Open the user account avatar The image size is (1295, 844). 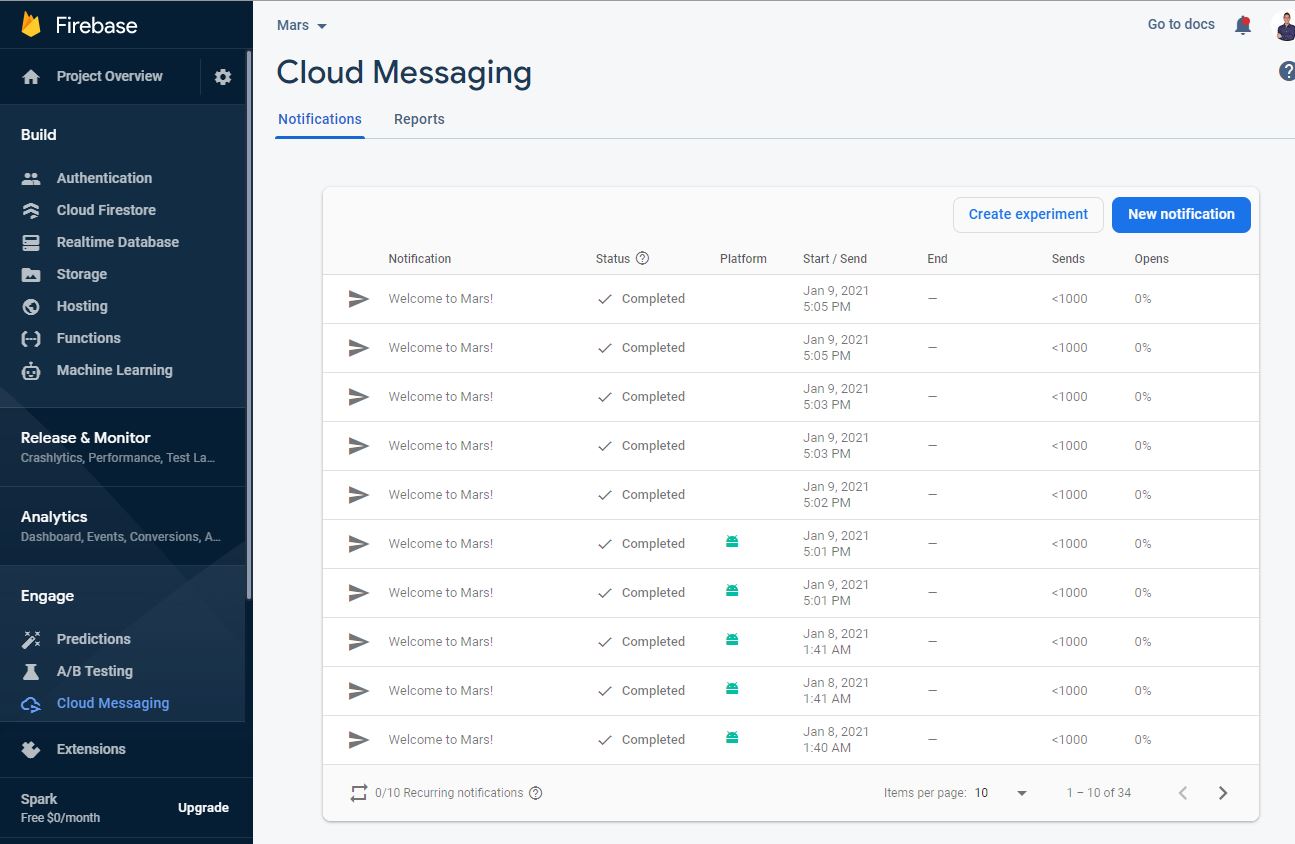pyautogui.click(x=1284, y=26)
